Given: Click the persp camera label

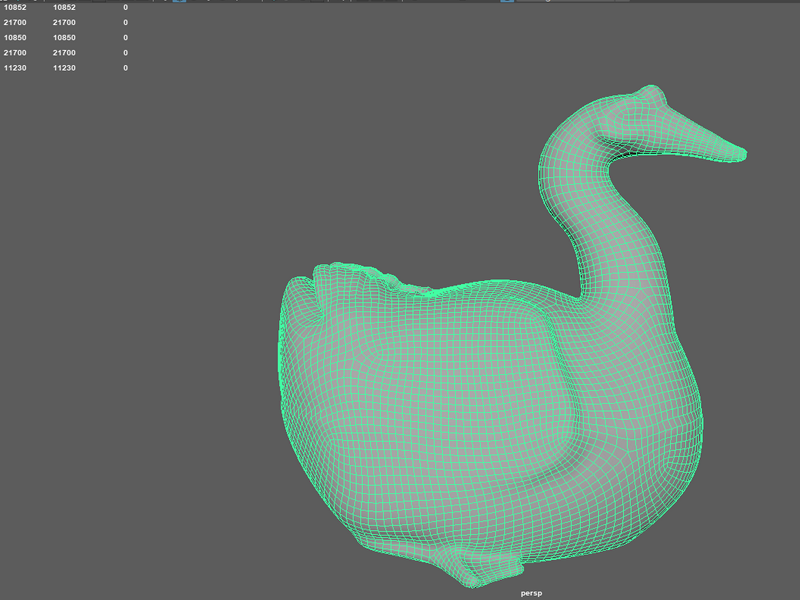Looking at the screenshot, I should (531, 593).
